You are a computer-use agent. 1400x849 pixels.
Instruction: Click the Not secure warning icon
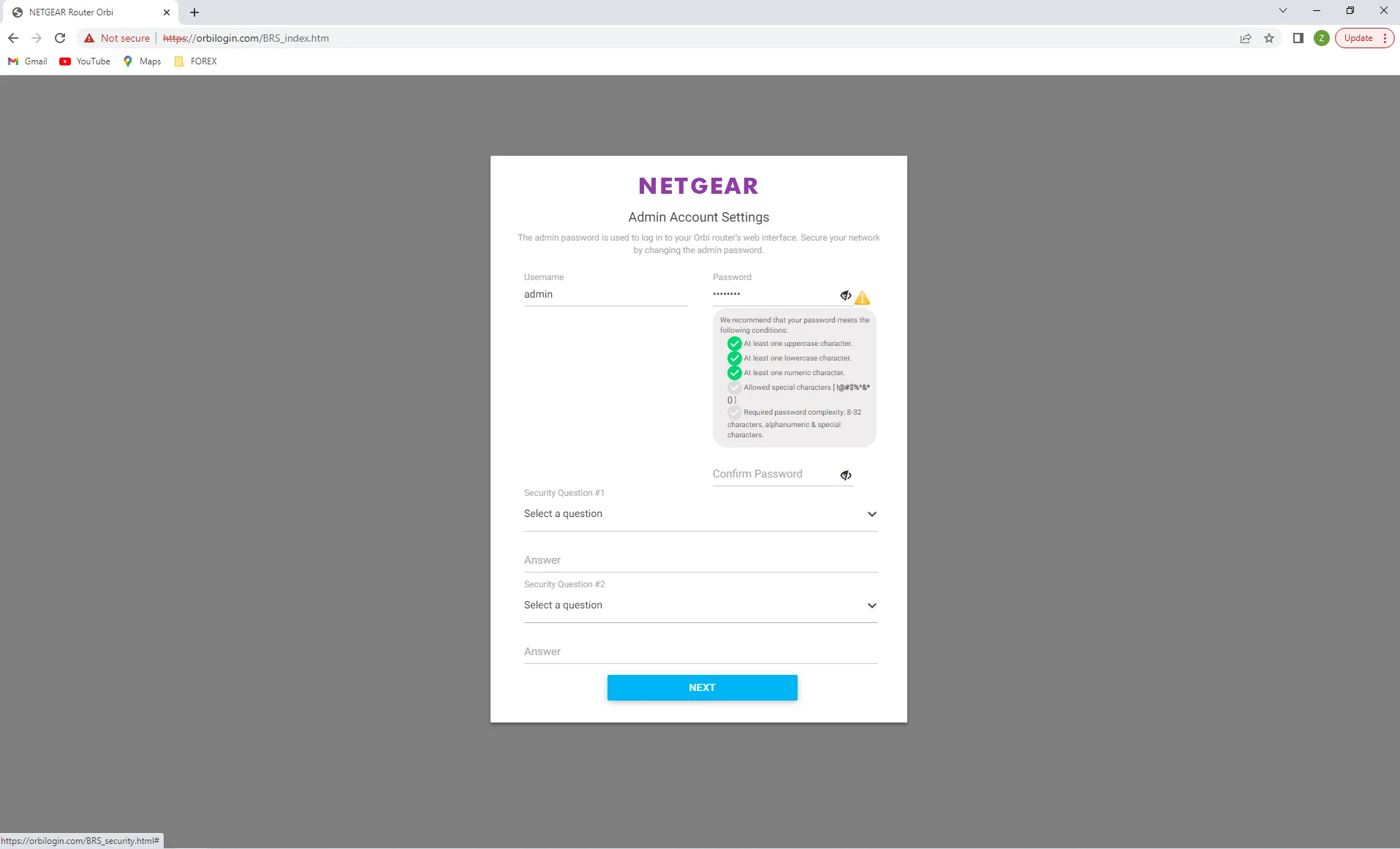tap(89, 38)
